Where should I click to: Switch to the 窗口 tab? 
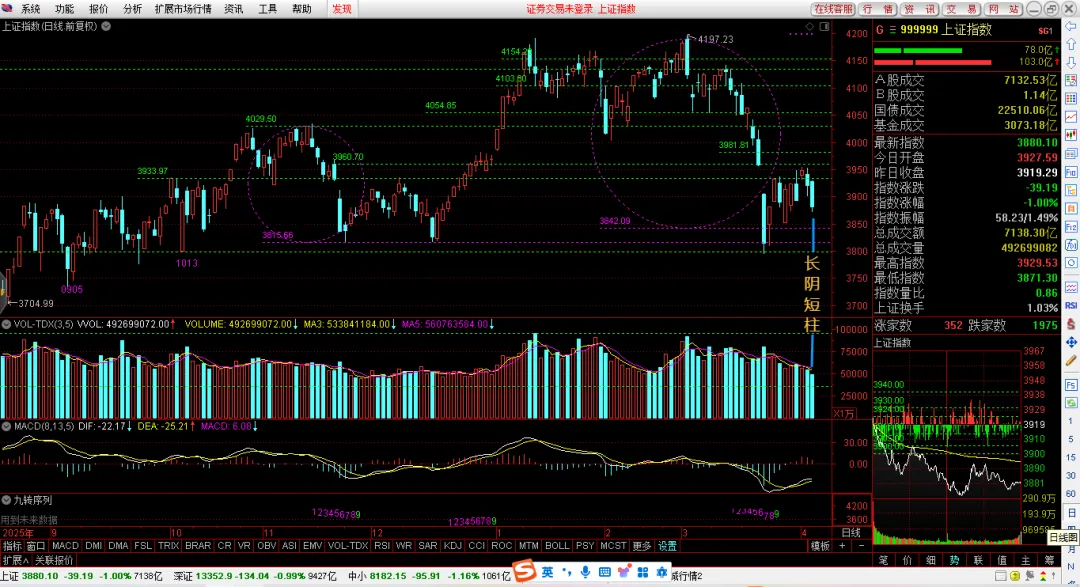[36, 546]
